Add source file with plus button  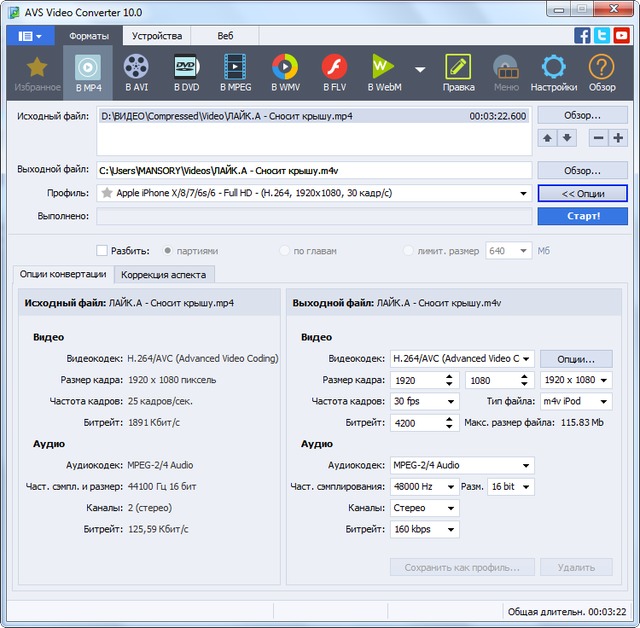618,138
